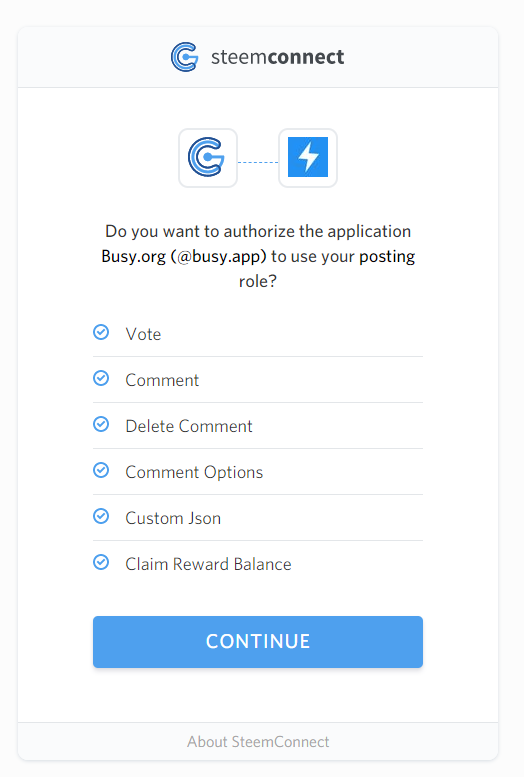Click the check icon beside Claim Reward Balance
Viewport: 524px width, 777px height.
101,562
